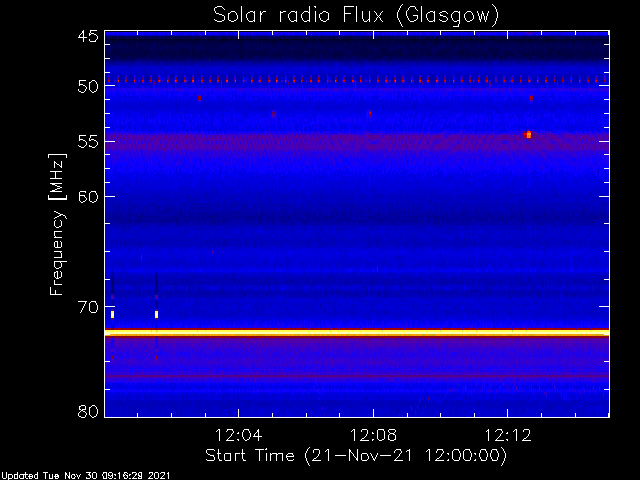Click the "Updated Tue Nov 30" timestamp text
The image size is (640, 480).
point(86,476)
